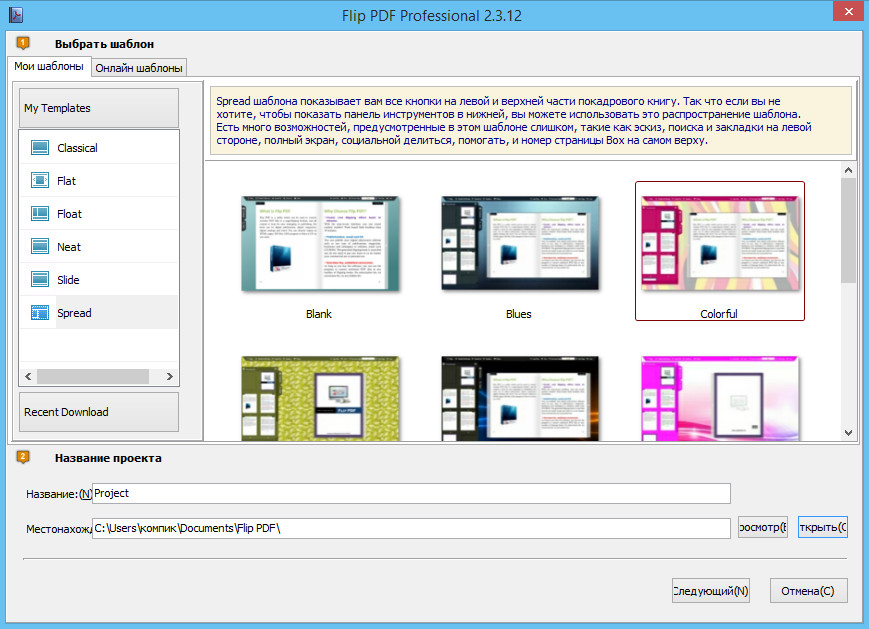Click the Spread template description text box
Screen dimensions: 869x629
531,121
